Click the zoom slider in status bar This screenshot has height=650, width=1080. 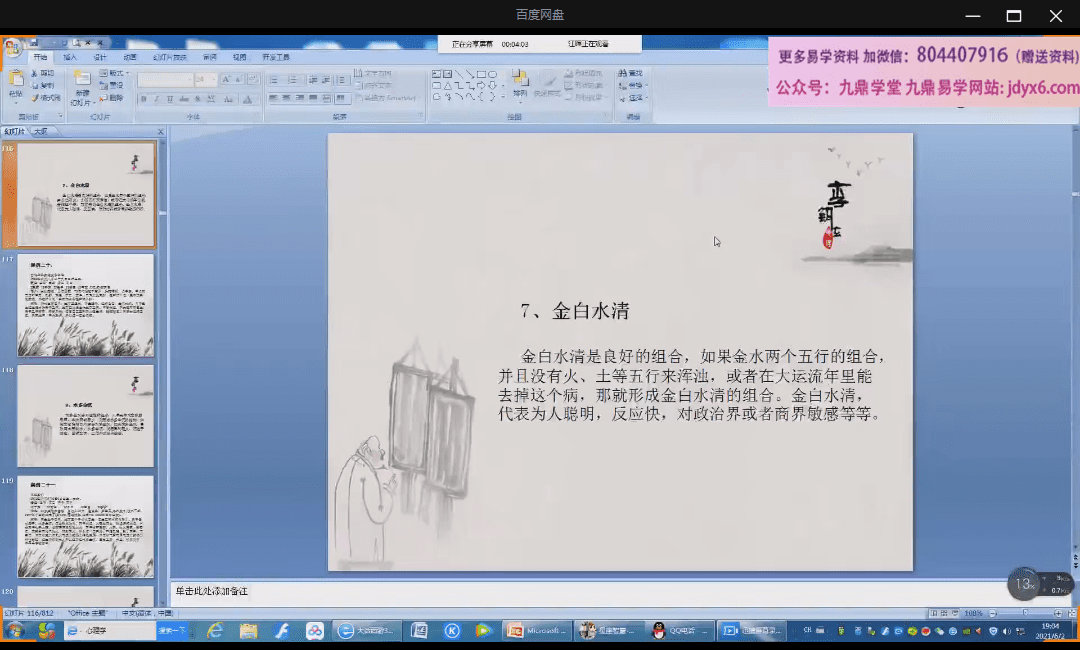coord(1024,613)
